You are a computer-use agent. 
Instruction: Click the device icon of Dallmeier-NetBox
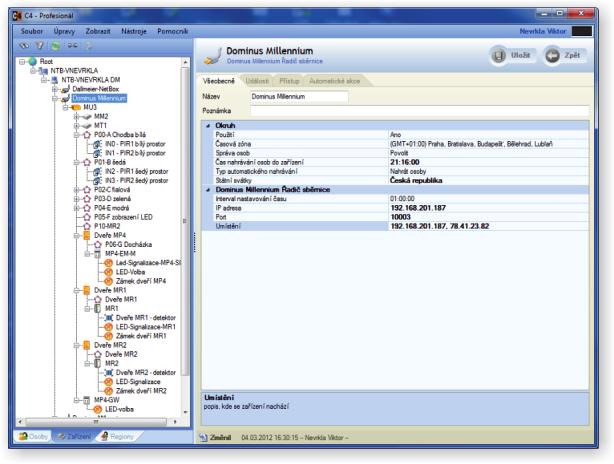tap(65, 89)
